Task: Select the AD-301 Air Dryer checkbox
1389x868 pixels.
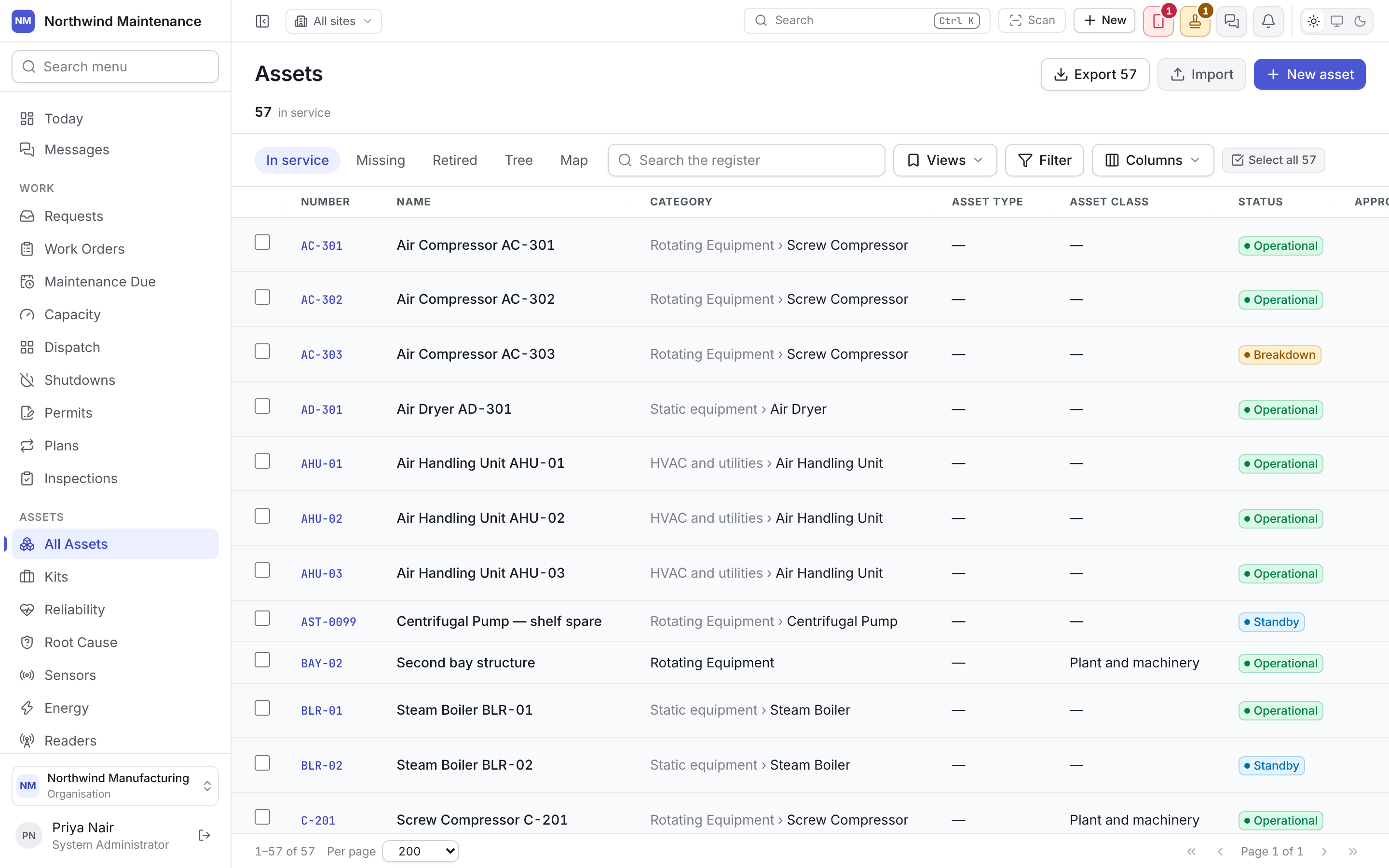Action: coord(262,407)
